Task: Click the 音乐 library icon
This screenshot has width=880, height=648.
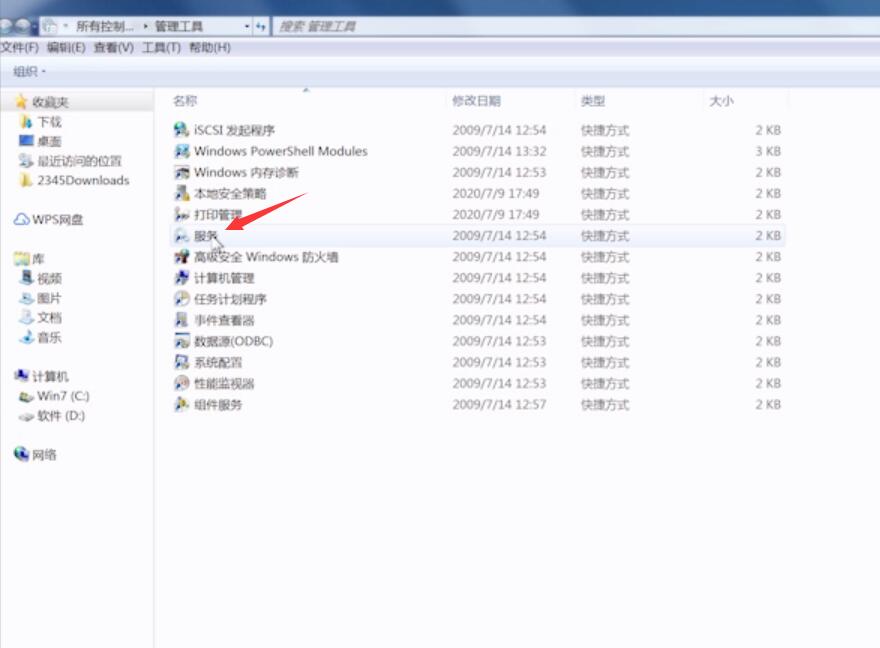Action: (x=26, y=337)
